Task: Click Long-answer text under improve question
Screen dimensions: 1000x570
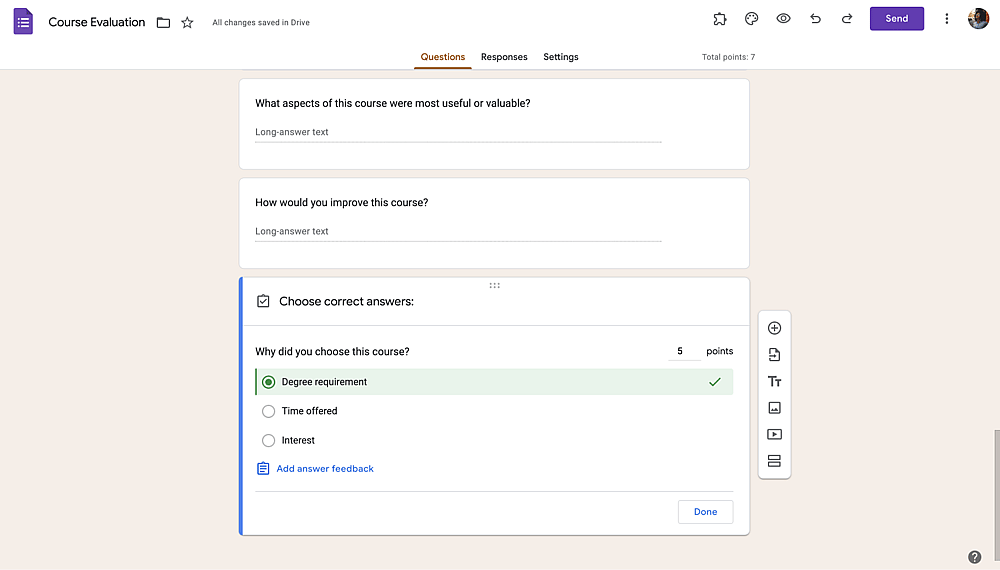Action: 291,231
